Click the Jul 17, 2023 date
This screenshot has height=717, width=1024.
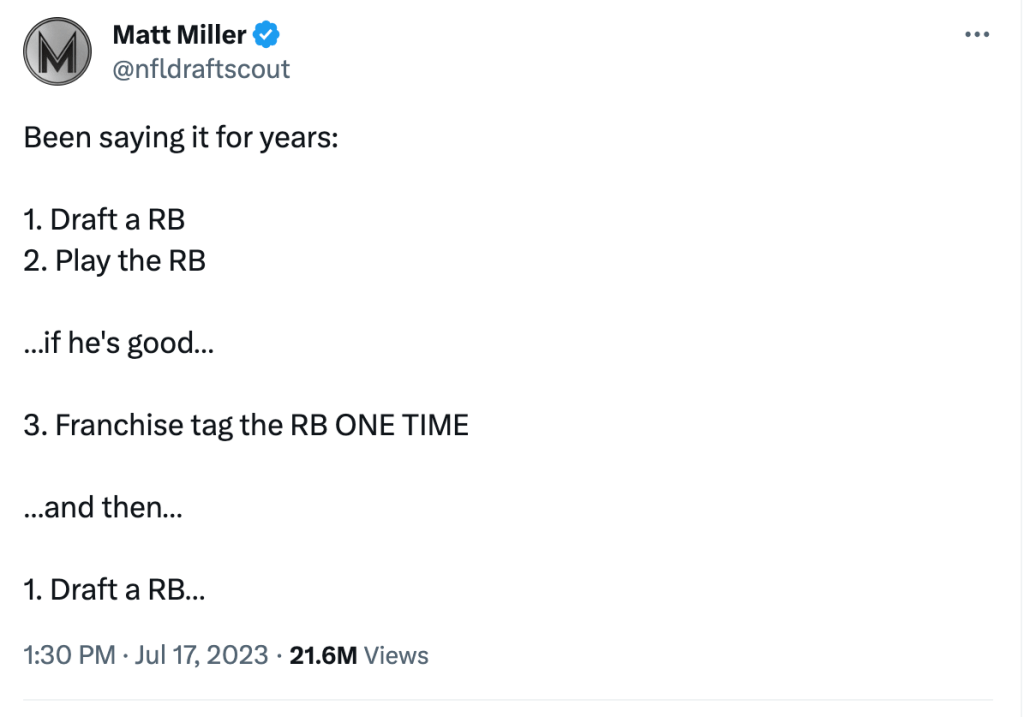point(204,656)
